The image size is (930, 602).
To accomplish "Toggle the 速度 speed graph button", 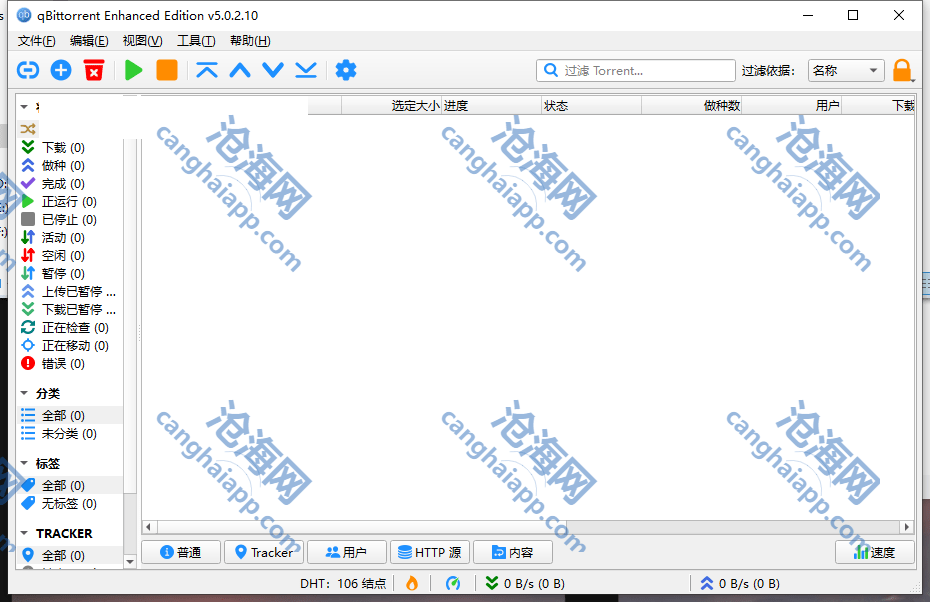I will point(874,552).
